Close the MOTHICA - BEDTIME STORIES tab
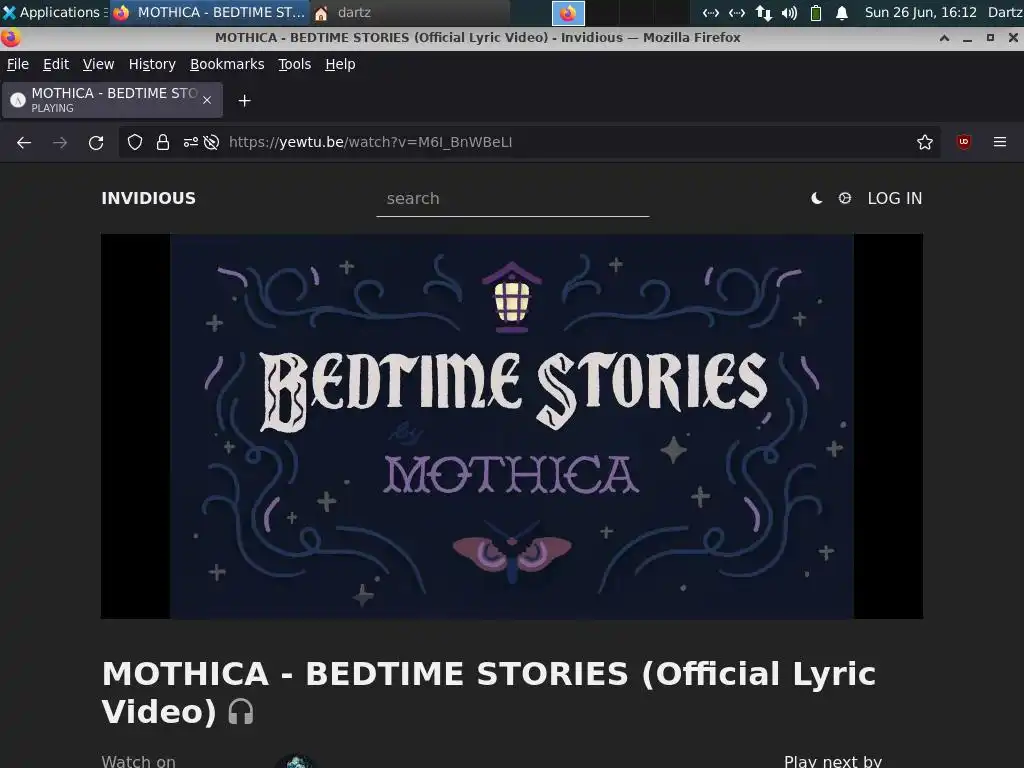 click(207, 100)
